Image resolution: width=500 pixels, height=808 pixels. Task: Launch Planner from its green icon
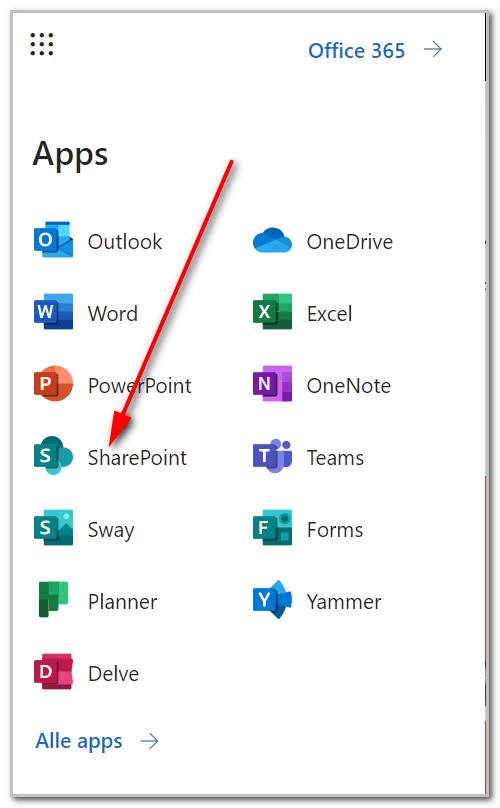(x=53, y=599)
